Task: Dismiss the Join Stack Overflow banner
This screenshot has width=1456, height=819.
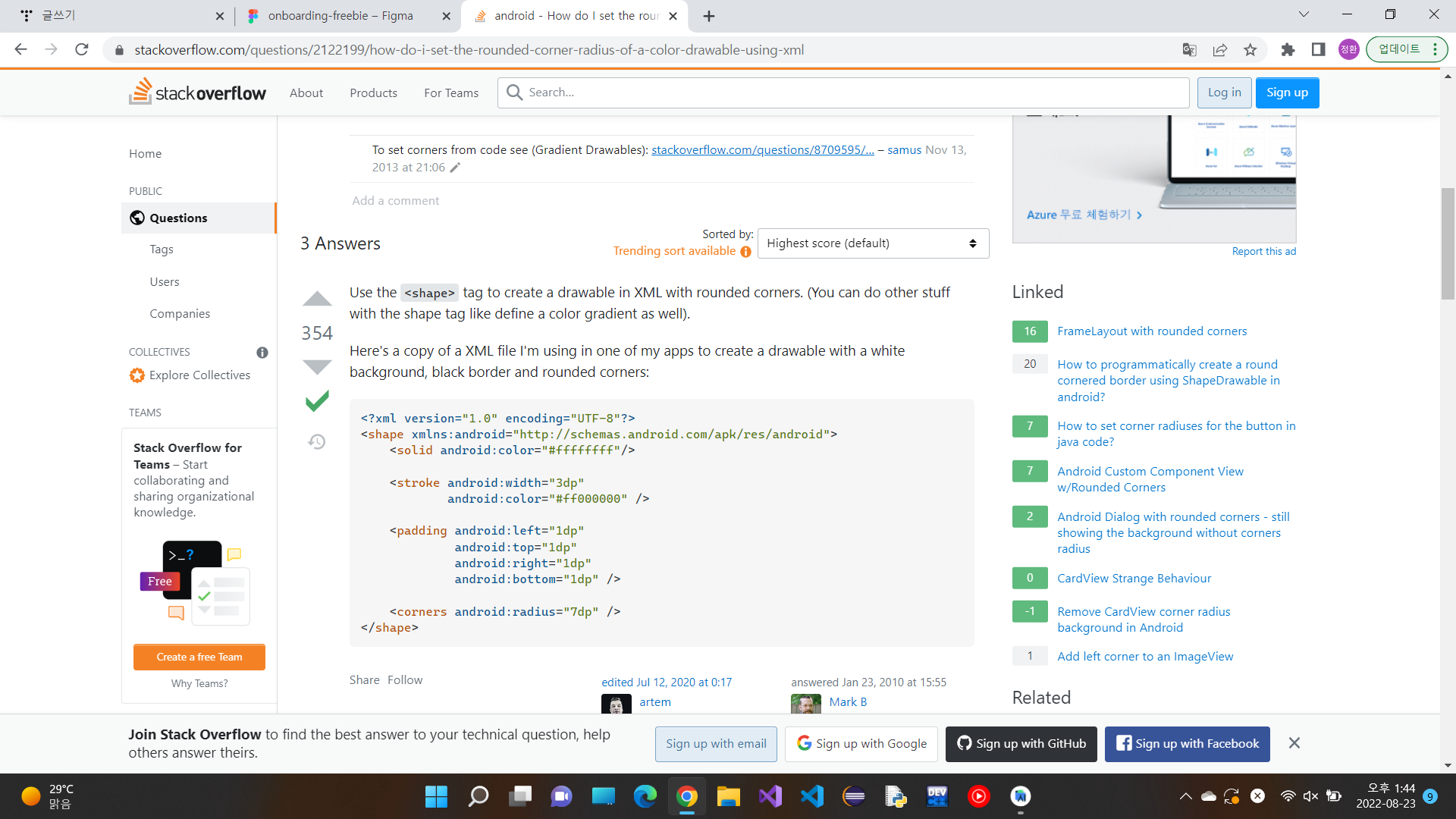Action: click(1294, 743)
